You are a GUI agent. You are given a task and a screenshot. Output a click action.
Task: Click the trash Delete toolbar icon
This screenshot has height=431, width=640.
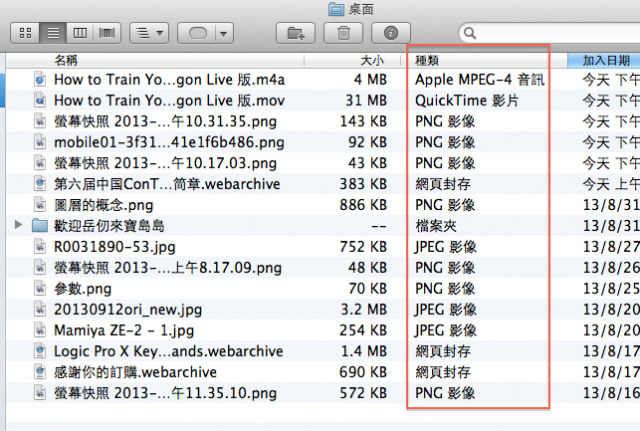point(343,33)
